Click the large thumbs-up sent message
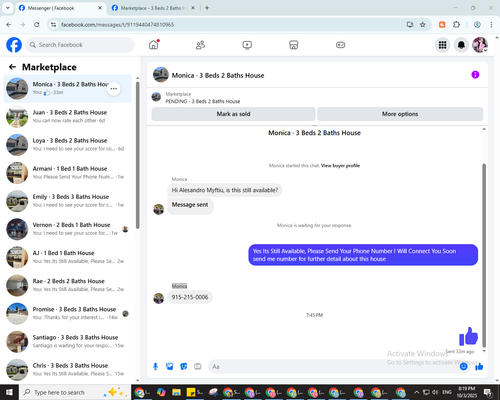Image resolution: width=500 pixels, height=400 pixels. tap(468, 336)
